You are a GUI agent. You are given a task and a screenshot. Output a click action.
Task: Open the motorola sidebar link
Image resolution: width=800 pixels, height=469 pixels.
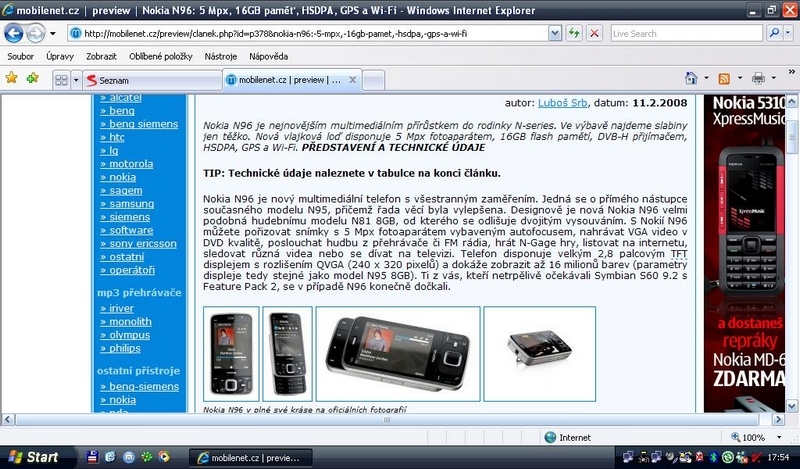click(x=127, y=164)
